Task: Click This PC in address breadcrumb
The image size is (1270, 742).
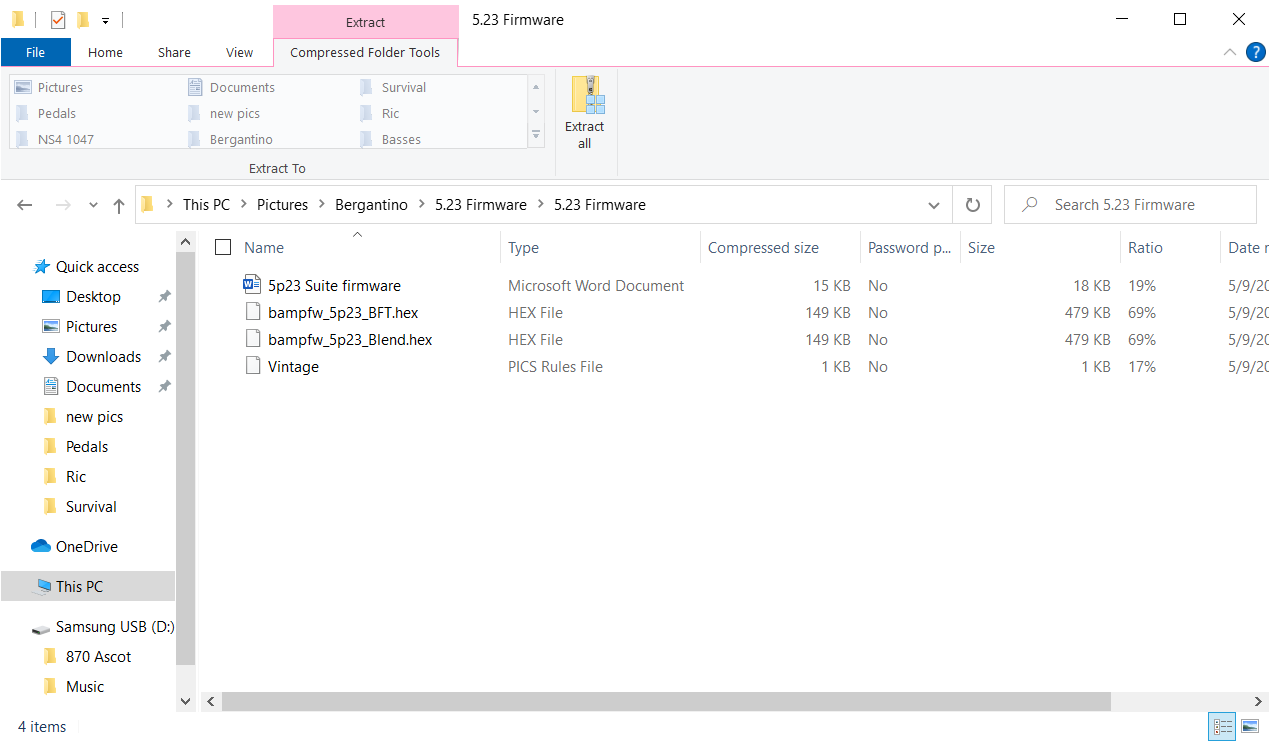Action: [x=206, y=205]
